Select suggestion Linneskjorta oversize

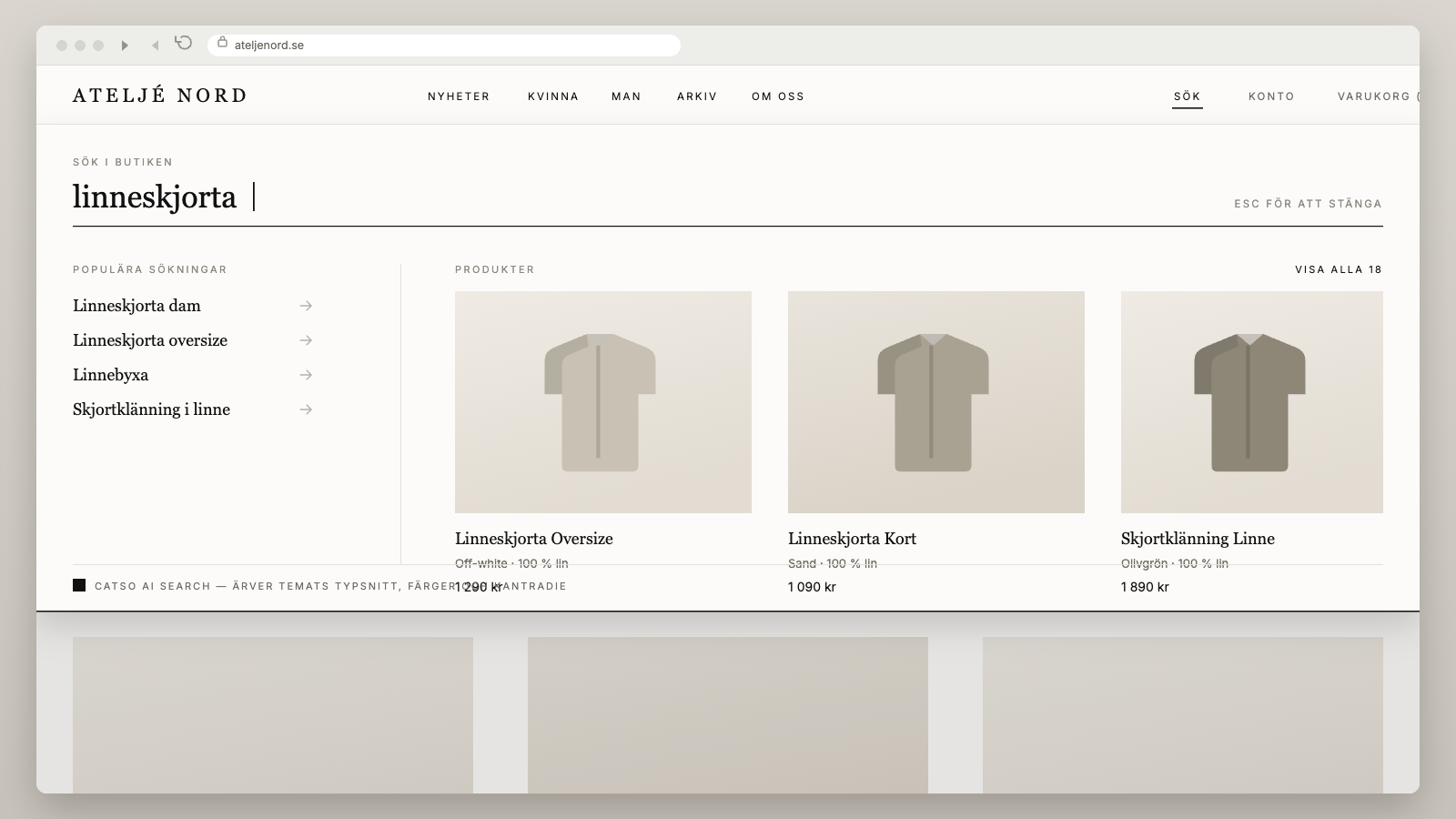tap(150, 340)
